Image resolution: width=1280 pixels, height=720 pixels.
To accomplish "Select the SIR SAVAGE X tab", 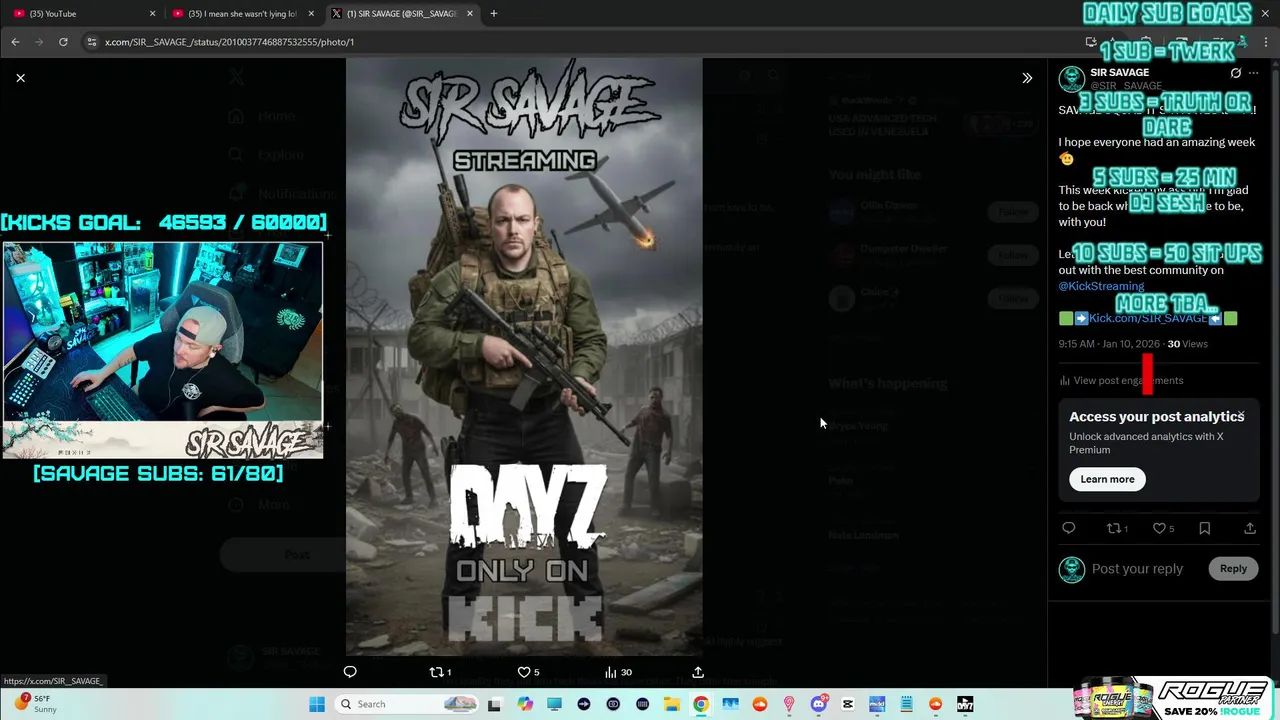I will point(400,14).
